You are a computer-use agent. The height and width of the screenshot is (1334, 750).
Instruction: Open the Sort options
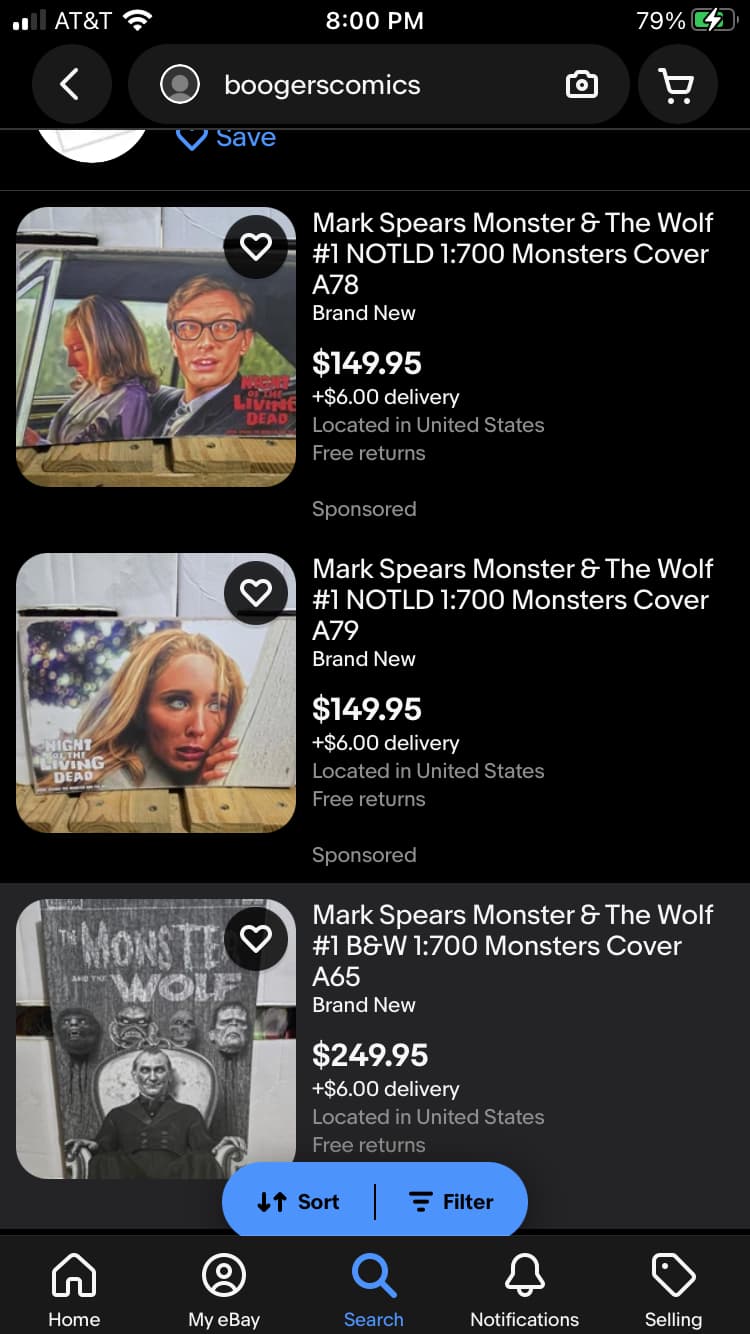(298, 1202)
